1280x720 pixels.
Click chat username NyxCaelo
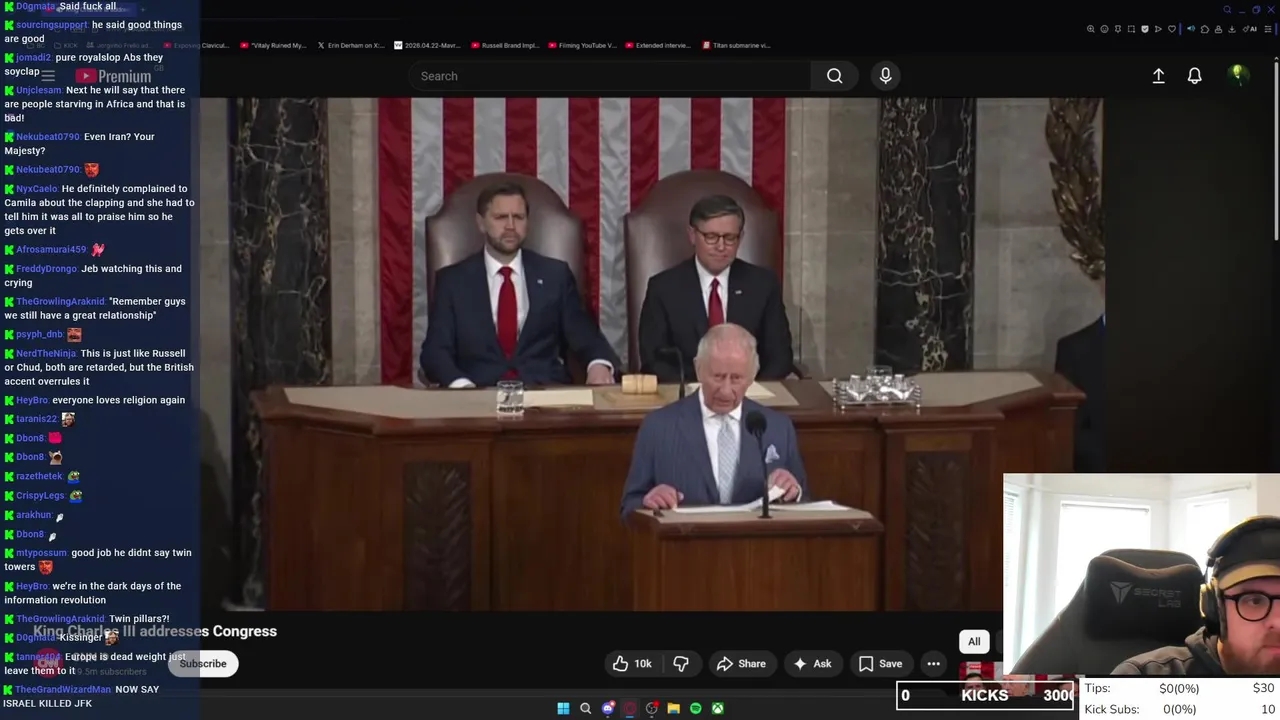[x=37, y=189]
